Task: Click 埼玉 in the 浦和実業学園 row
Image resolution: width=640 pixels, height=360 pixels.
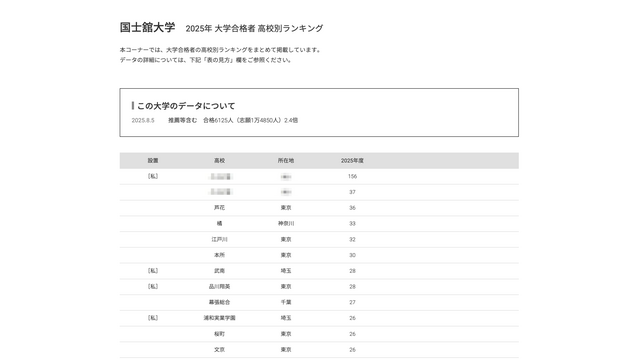Action: click(x=286, y=318)
